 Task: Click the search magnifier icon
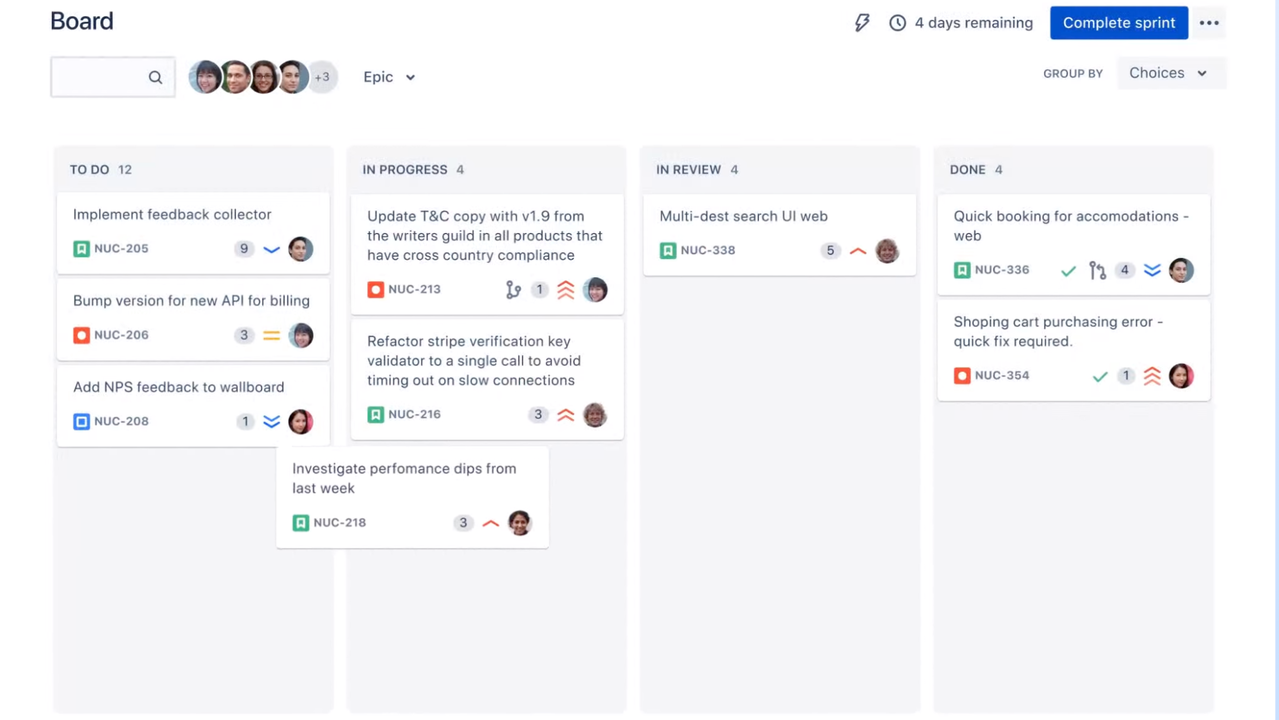155,76
